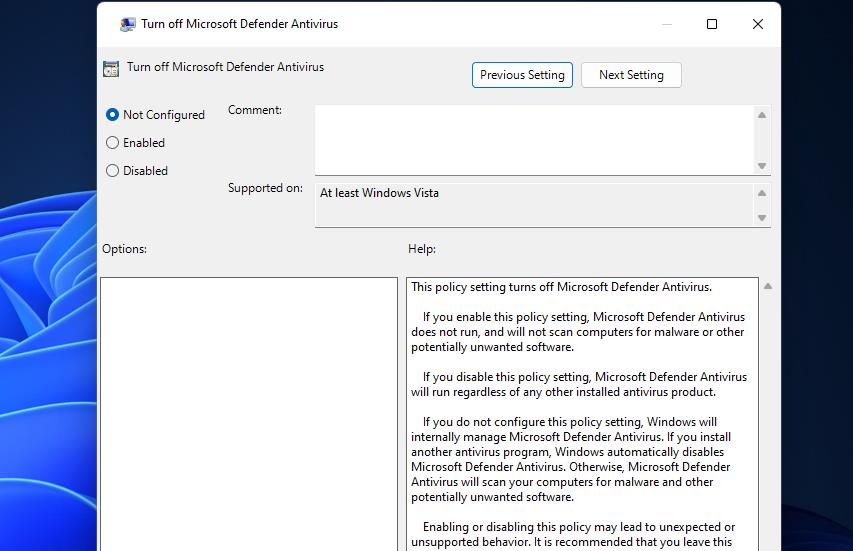Click the Options list box

249,414
